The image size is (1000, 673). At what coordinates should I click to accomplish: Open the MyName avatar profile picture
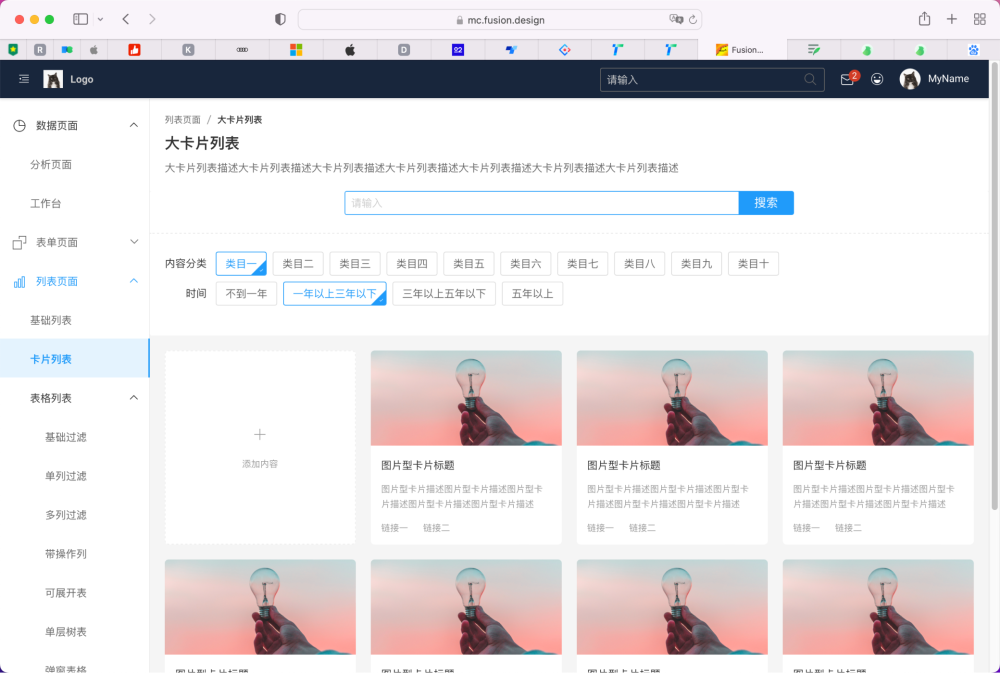click(910, 79)
